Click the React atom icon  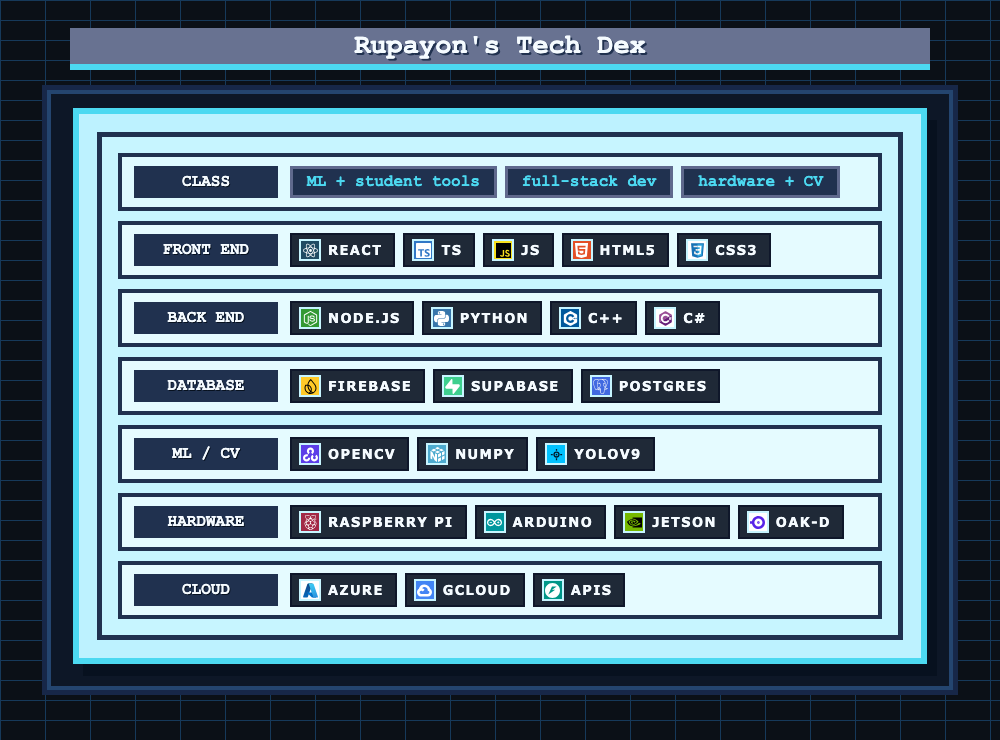pyautogui.click(x=310, y=250)
